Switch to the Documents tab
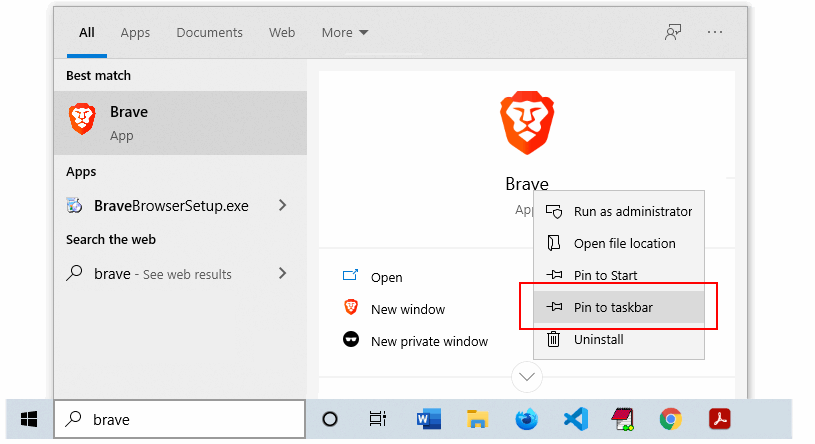The width and height of the screenshot is (815, 444). tap(209, 33)
